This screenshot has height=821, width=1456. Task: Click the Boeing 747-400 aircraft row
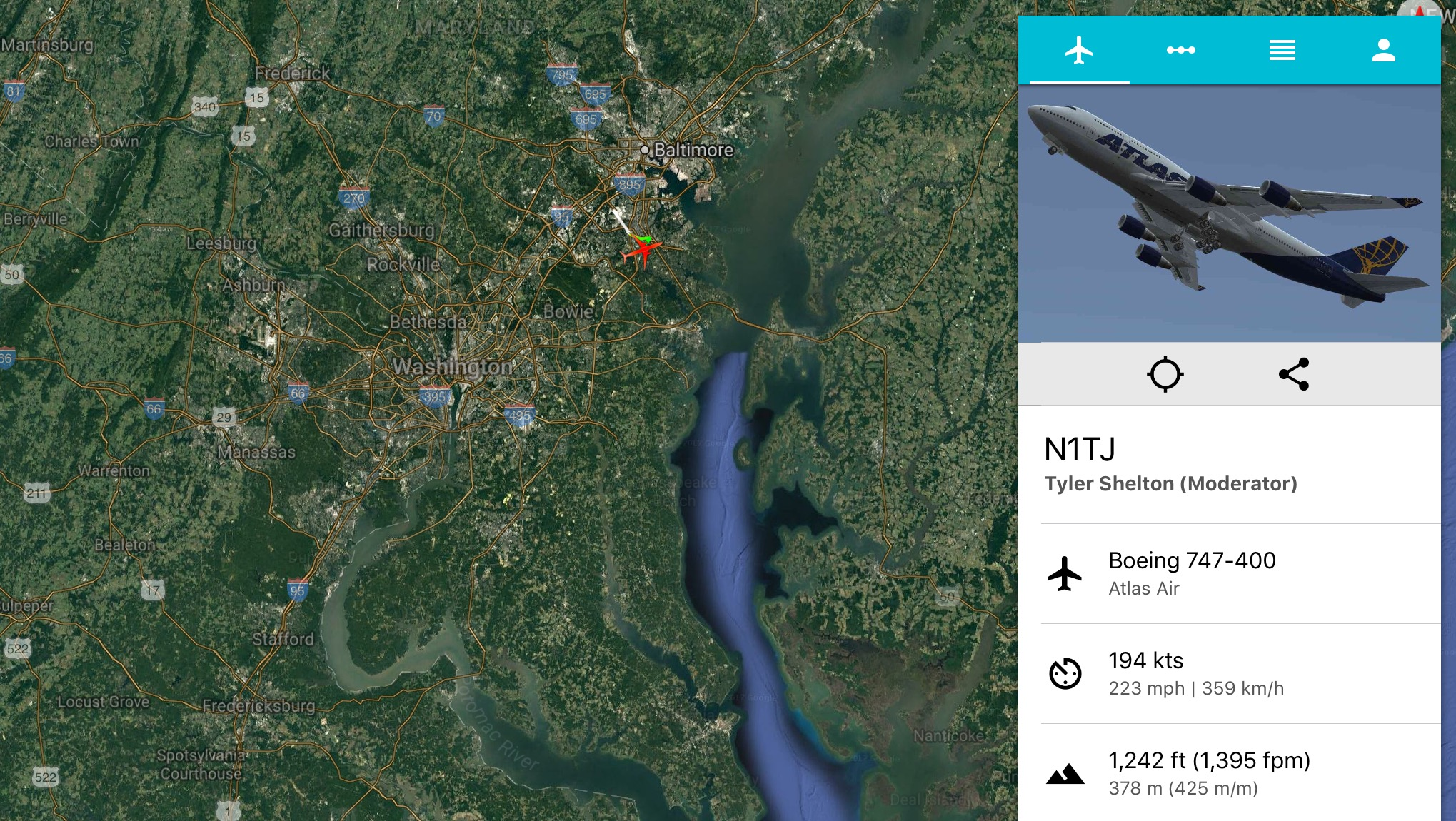[x=1240, y=574]
